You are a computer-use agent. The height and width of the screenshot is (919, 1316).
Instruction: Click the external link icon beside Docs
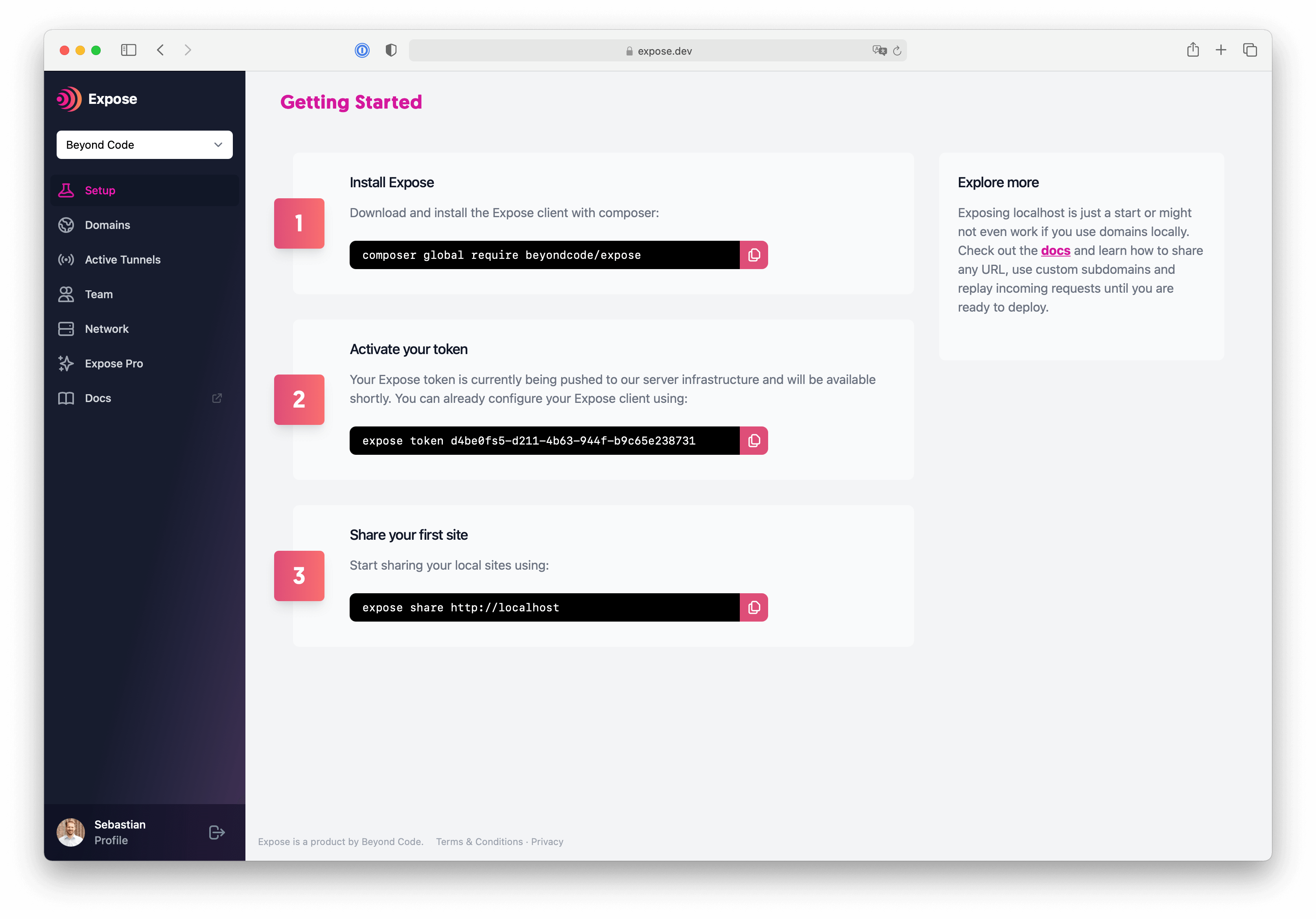(x=217, y=398)
